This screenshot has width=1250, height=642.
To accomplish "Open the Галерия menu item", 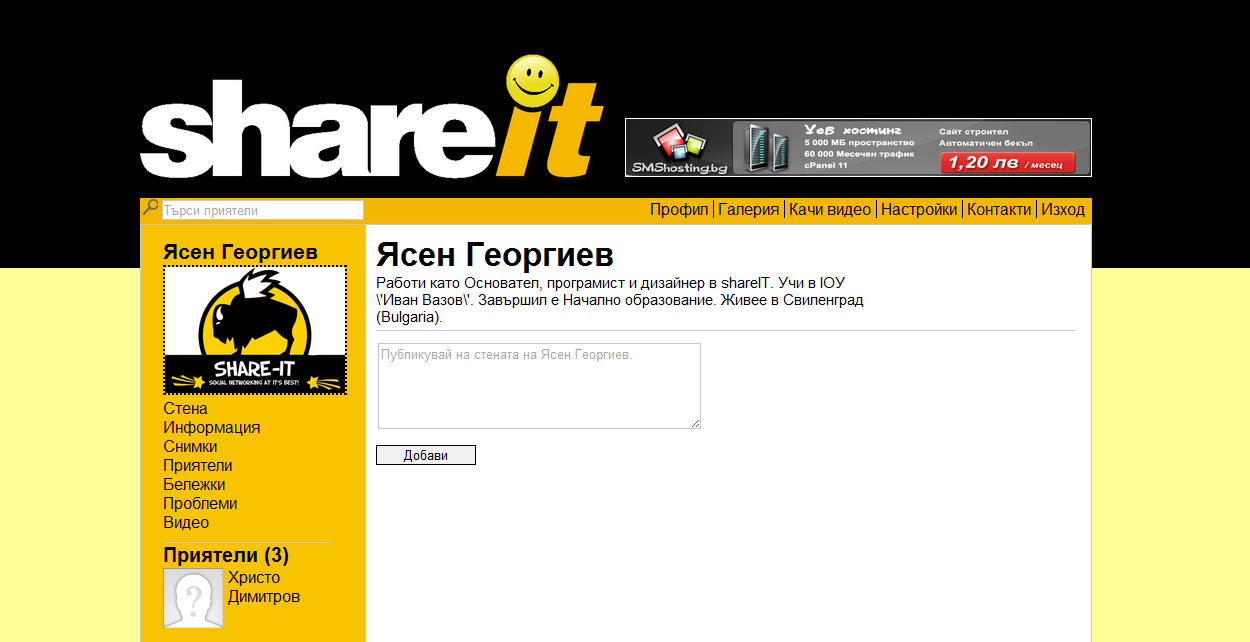I will click(x=748, y=210).
